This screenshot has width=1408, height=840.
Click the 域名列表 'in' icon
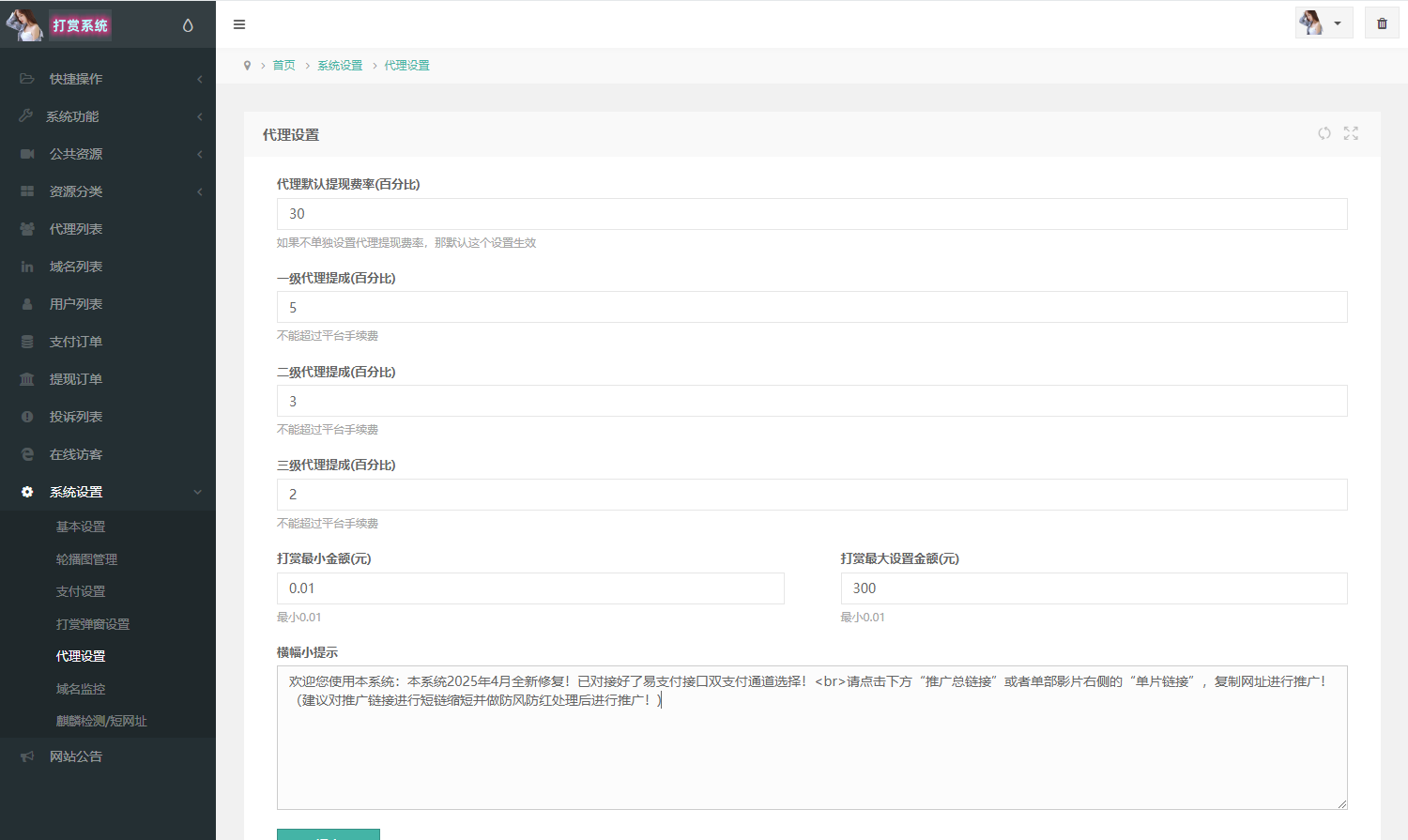pos(25,266)
